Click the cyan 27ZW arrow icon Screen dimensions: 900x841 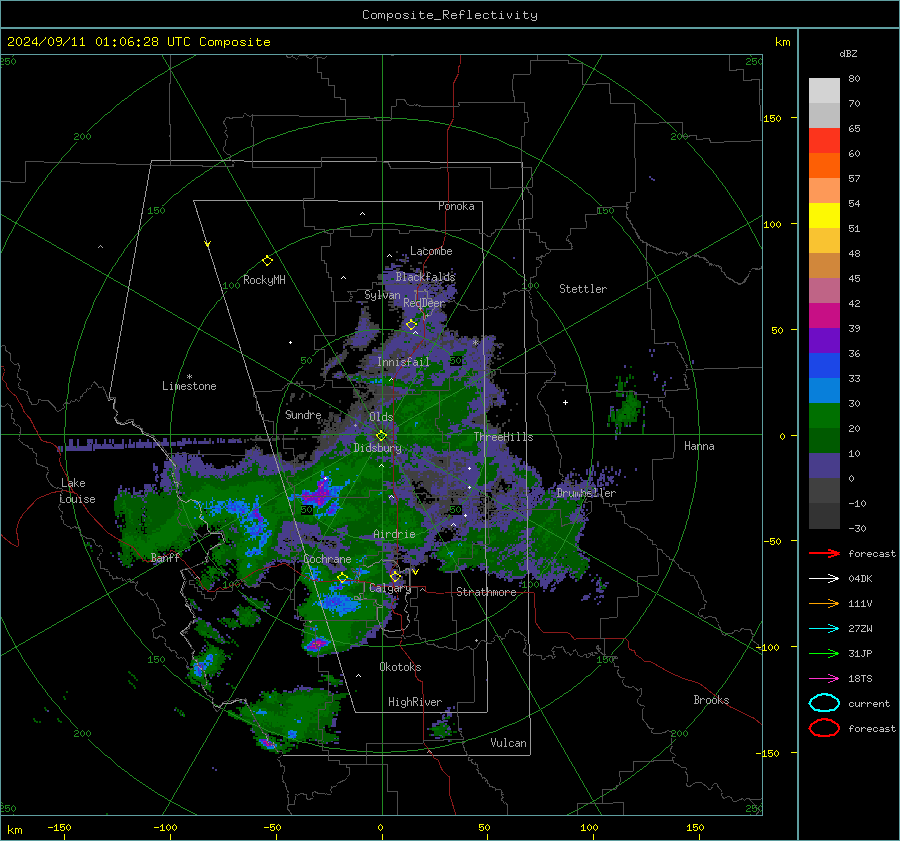pyautogui.click(x=824, y=629)
